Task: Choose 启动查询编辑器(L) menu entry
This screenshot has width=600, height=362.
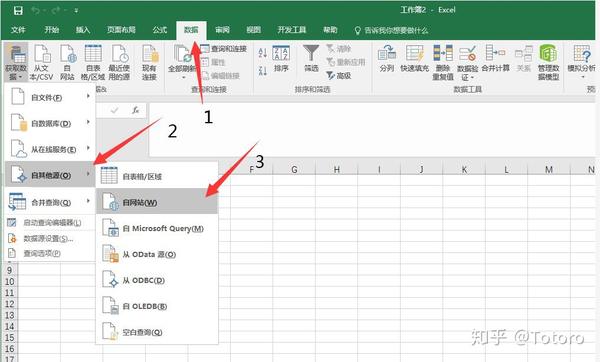Action: pos(50,223)
